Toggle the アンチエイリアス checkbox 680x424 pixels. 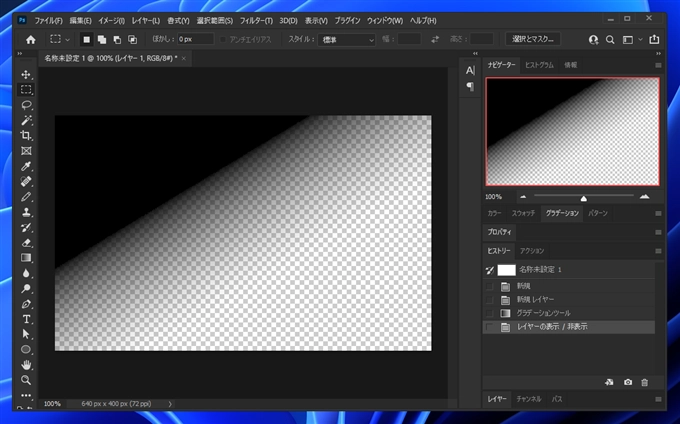(x=225, y=39)
